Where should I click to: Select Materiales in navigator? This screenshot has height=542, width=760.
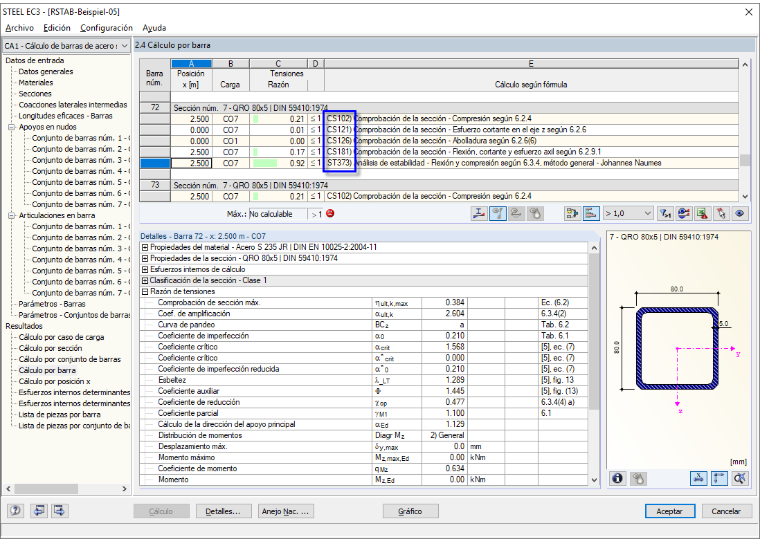pyautogui.click(x=36, y=82)
